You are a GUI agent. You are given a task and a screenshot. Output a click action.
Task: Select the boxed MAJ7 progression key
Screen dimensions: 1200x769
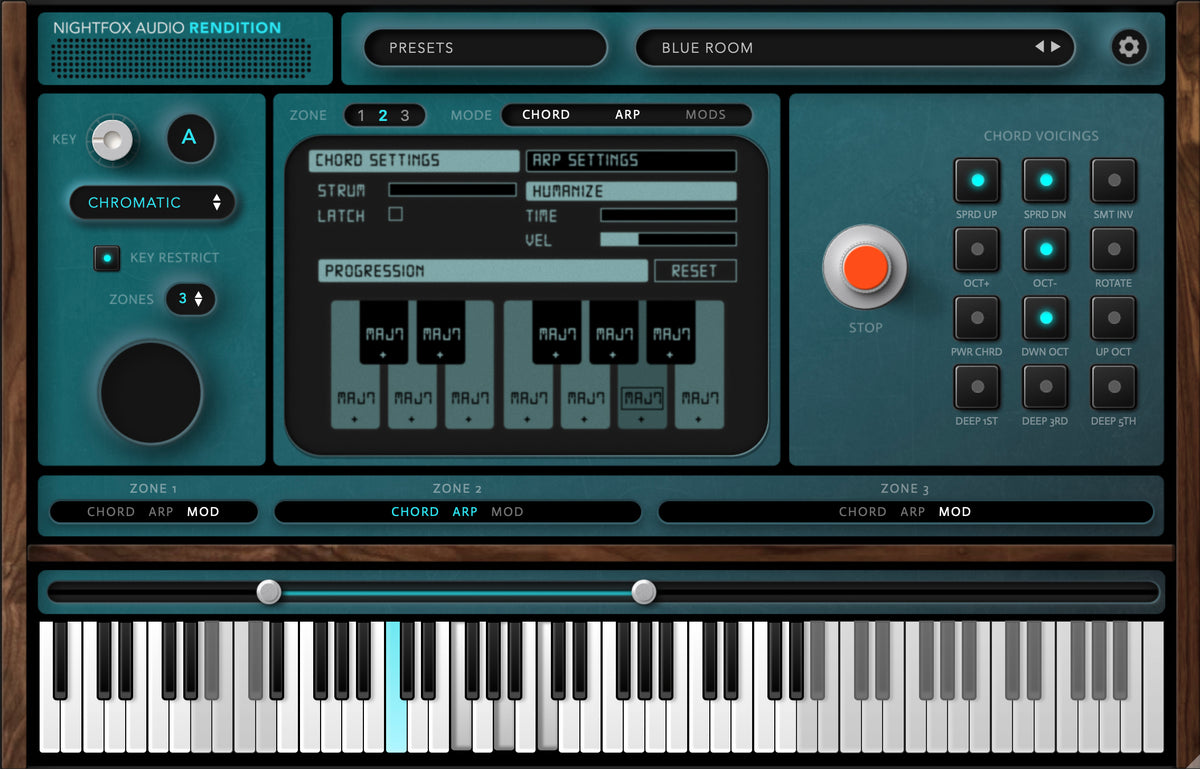pos(642,399)
